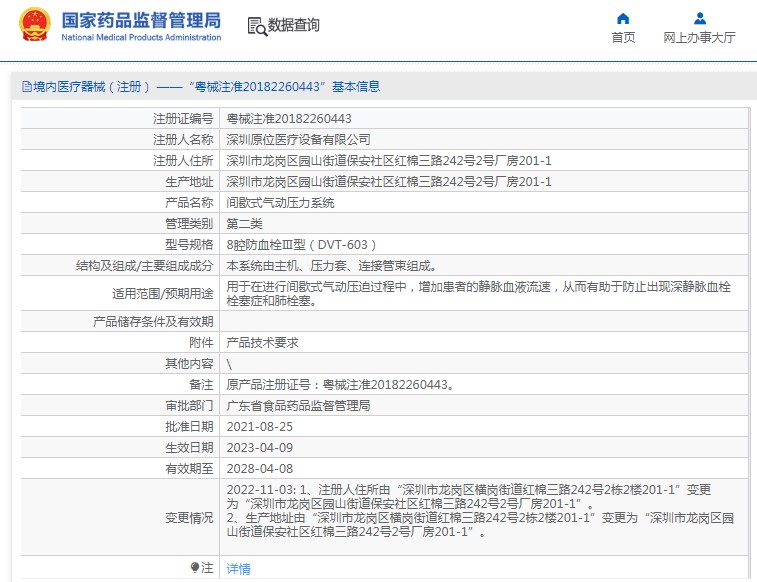Click the 批准日期 label
The width and height of the screenshot is (757, 582).
tap(189, 427)
